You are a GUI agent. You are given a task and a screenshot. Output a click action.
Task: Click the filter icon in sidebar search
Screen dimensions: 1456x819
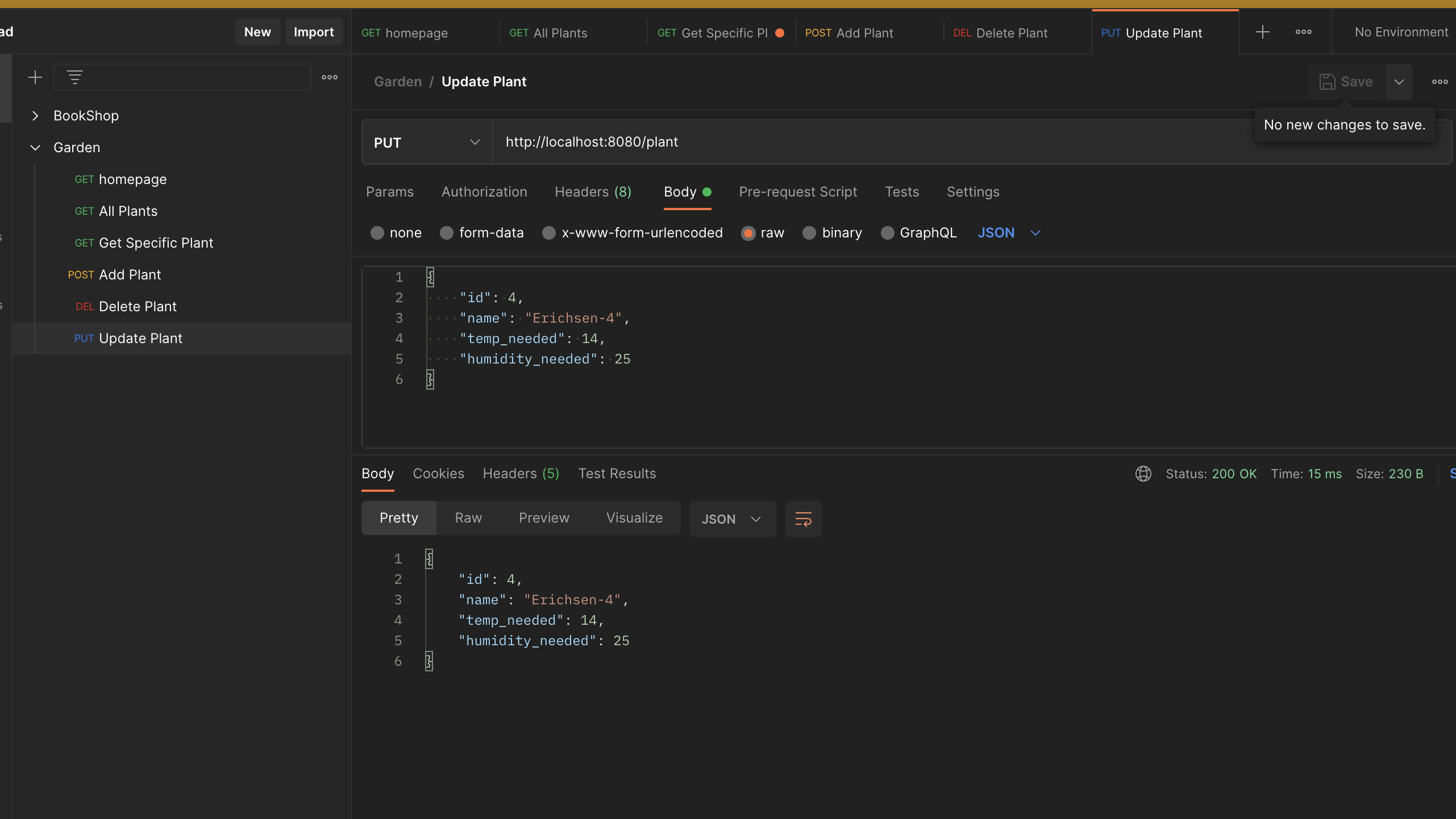point(75,77)
